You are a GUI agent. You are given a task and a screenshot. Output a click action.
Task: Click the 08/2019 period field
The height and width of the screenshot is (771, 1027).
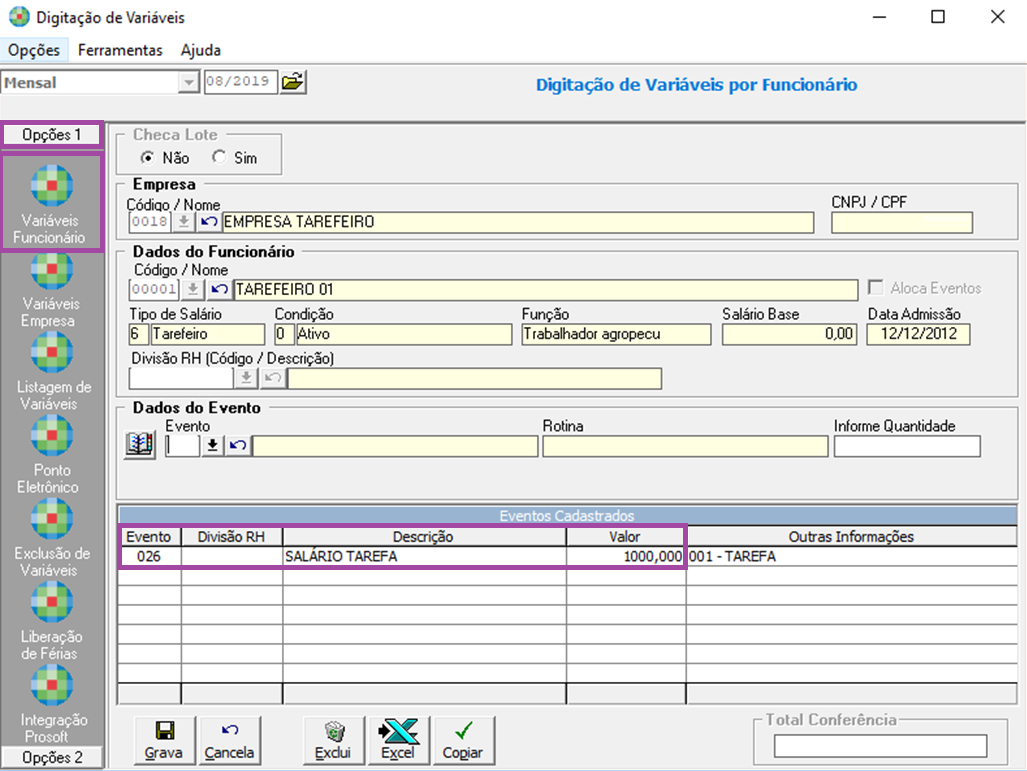tap(240, 82)
